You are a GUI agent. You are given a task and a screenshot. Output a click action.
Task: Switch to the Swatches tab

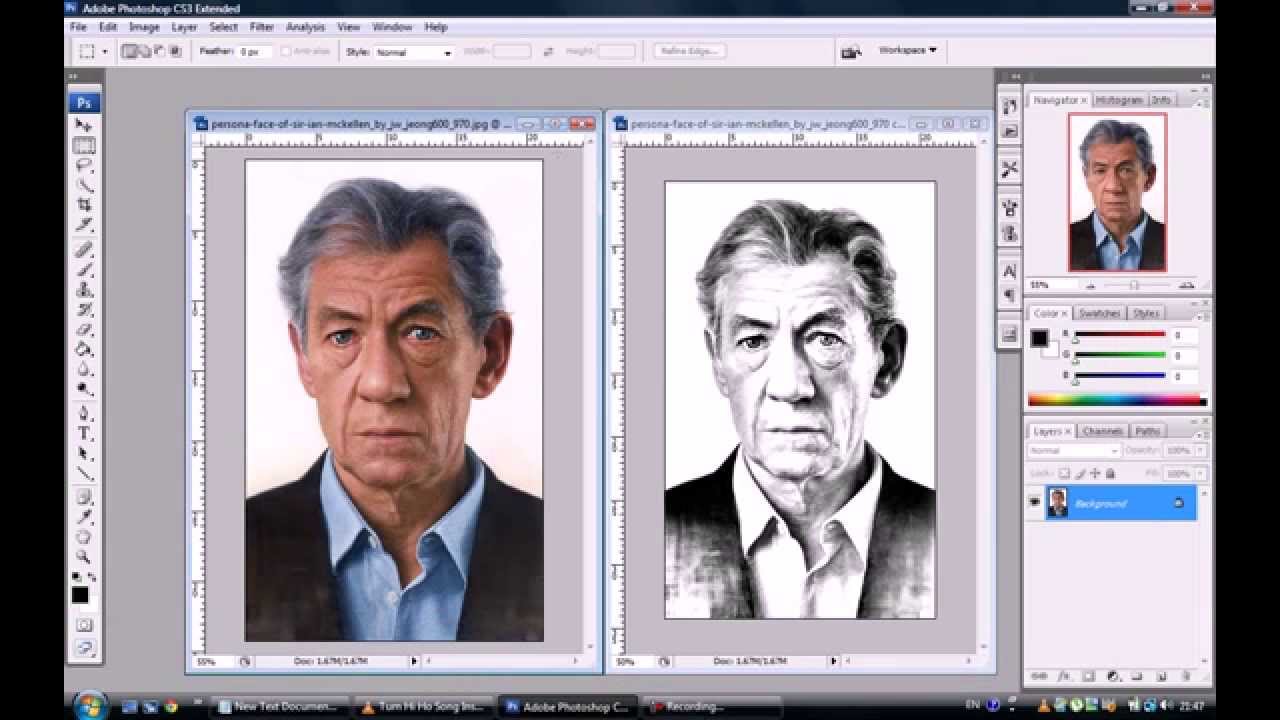tap(1100, 312)
